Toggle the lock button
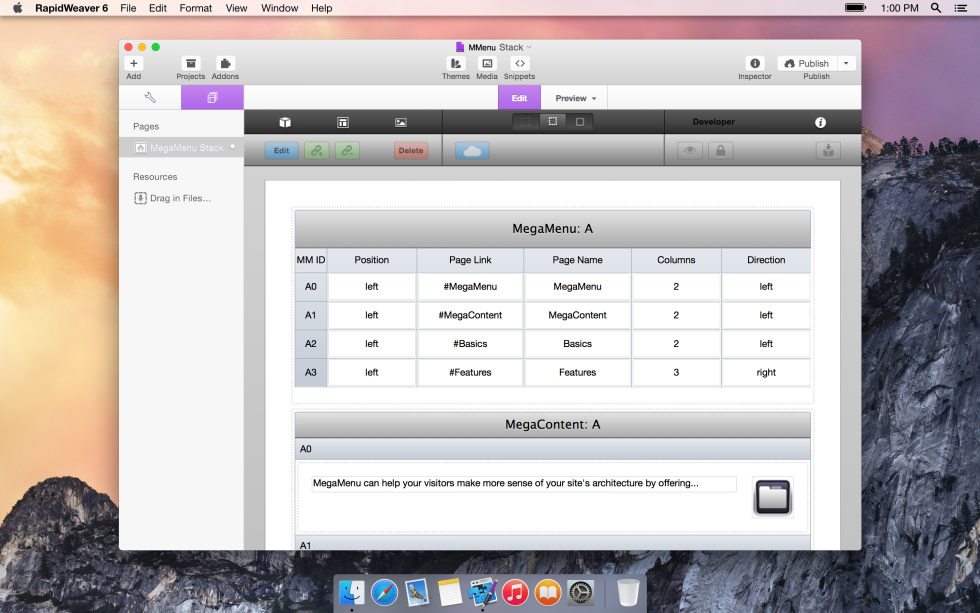This screenshot has width=980, height=613. (721, 151)
